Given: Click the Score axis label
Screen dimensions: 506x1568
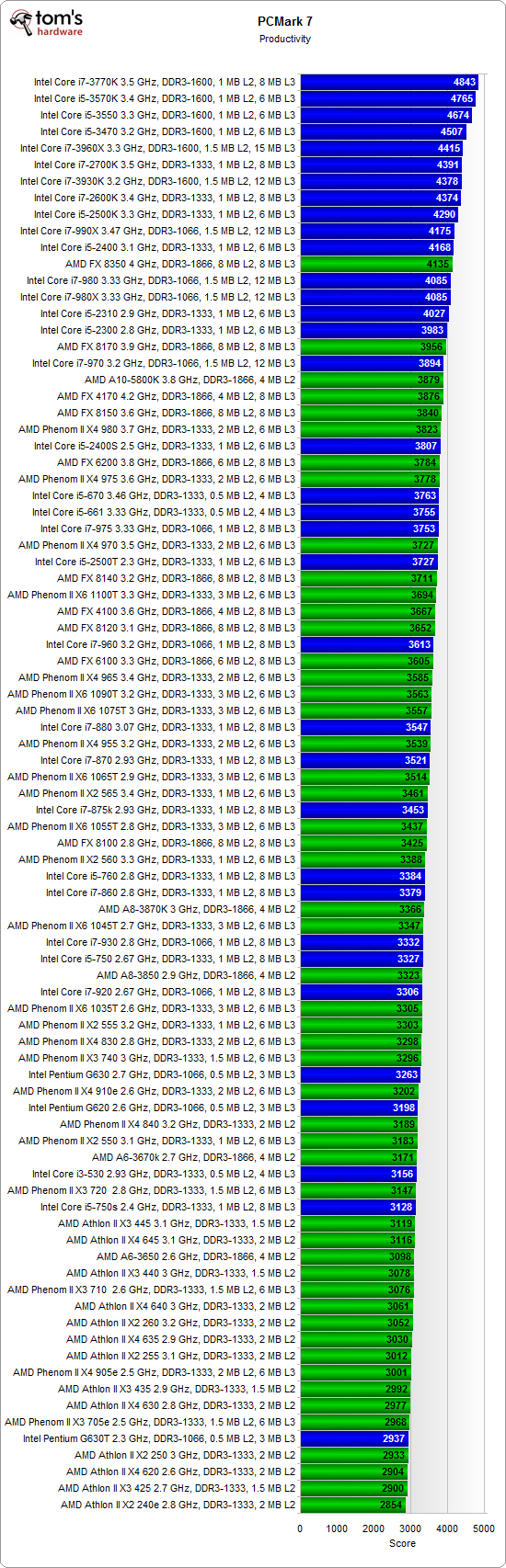Looking at the screenshot, I should (x=402, y=1543).
